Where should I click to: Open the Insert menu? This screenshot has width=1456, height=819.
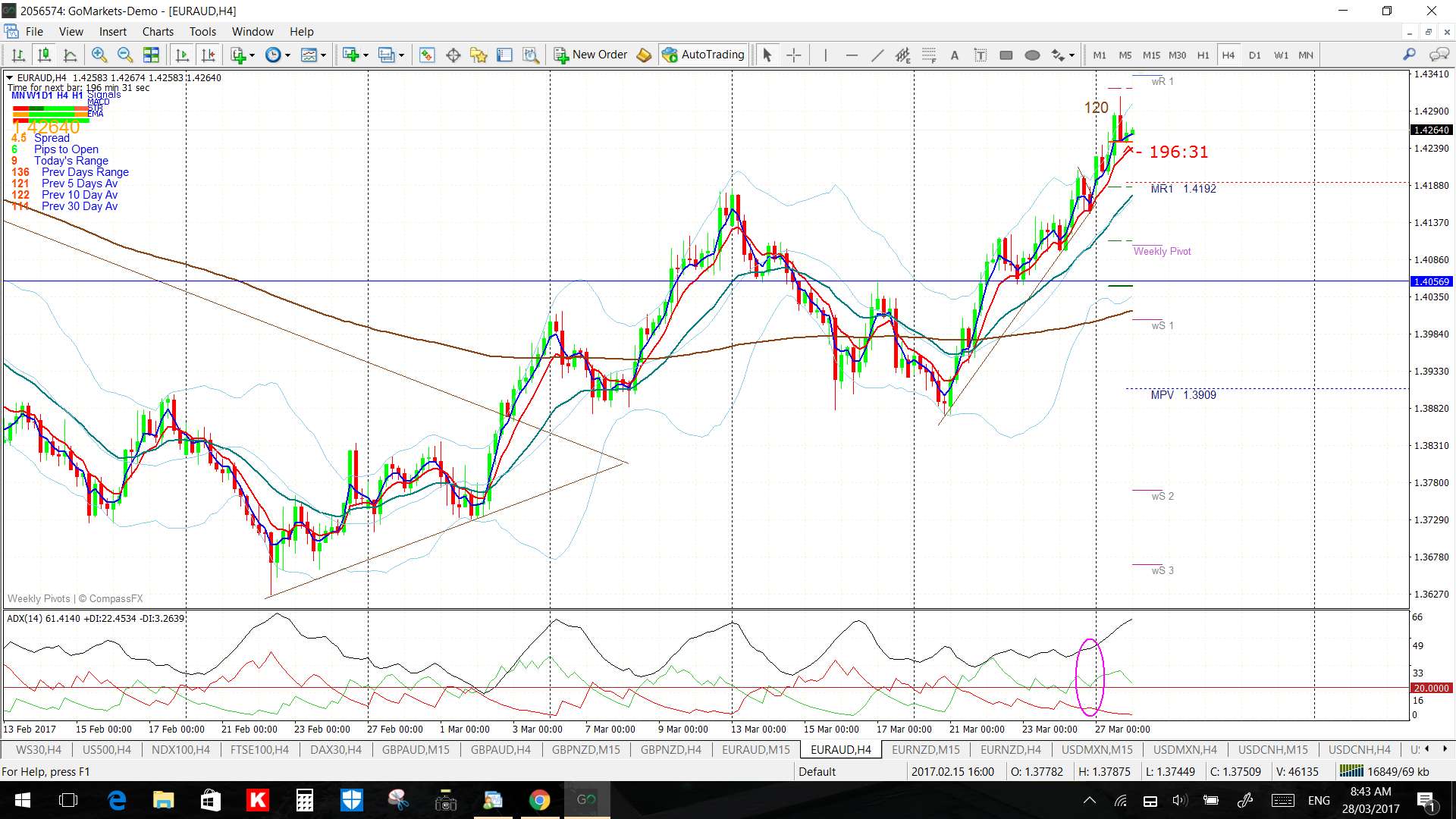113,31
